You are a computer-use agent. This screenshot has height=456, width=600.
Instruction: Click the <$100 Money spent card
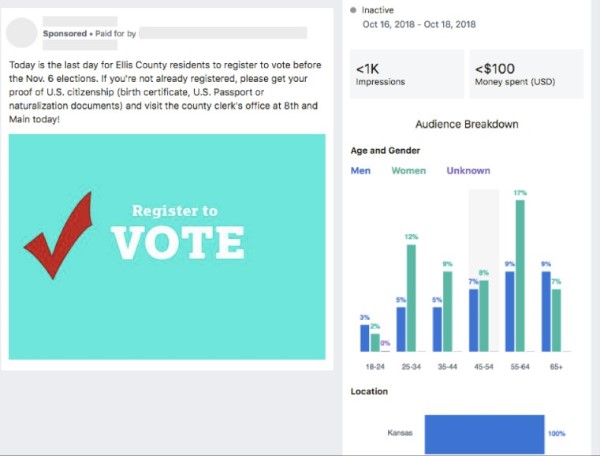pos(527,74)
